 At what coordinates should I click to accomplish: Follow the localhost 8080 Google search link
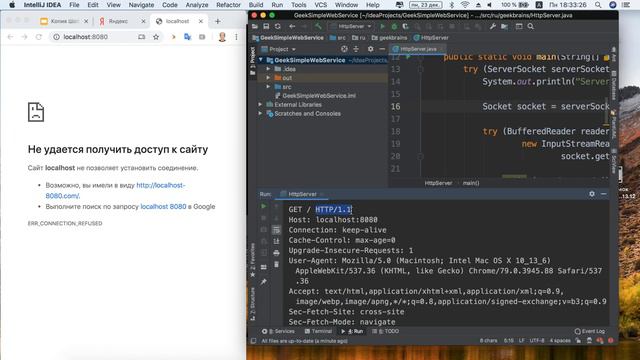click(x=163, y=207)
